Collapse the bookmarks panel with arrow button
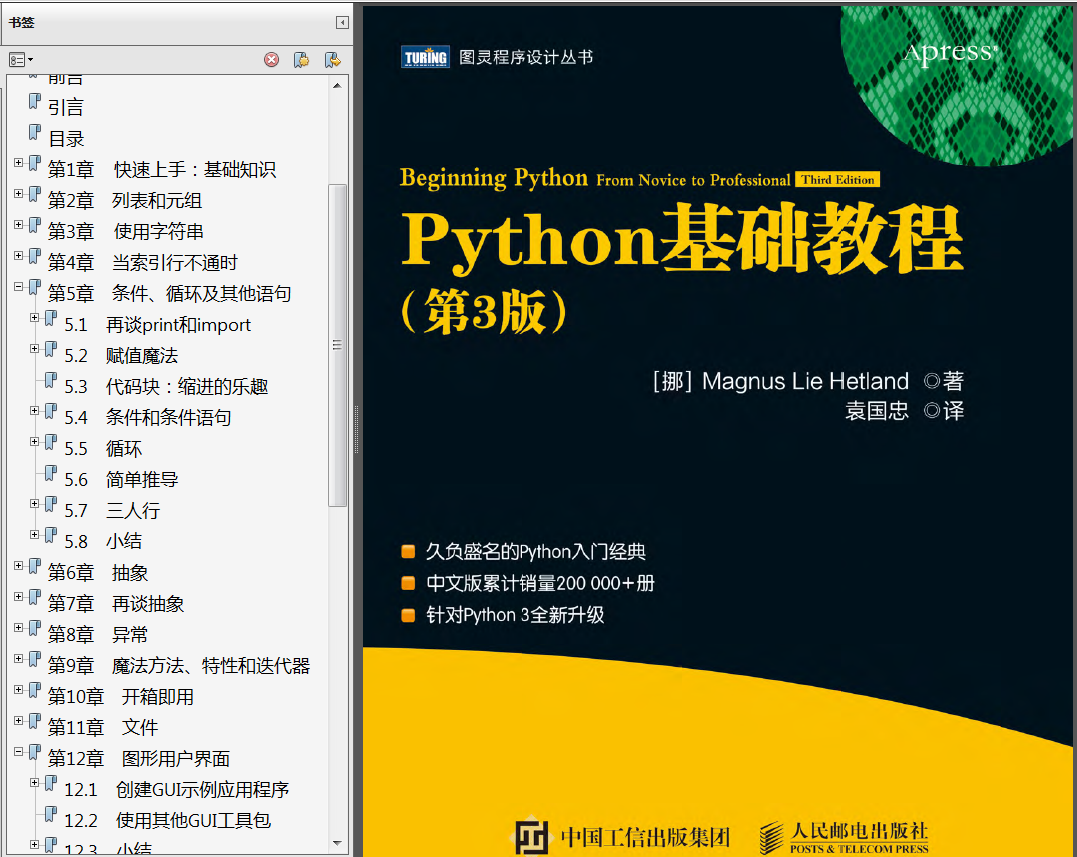Image resolution: width=1077 pixels, height=857 pixels. click(x=342, y=23)
